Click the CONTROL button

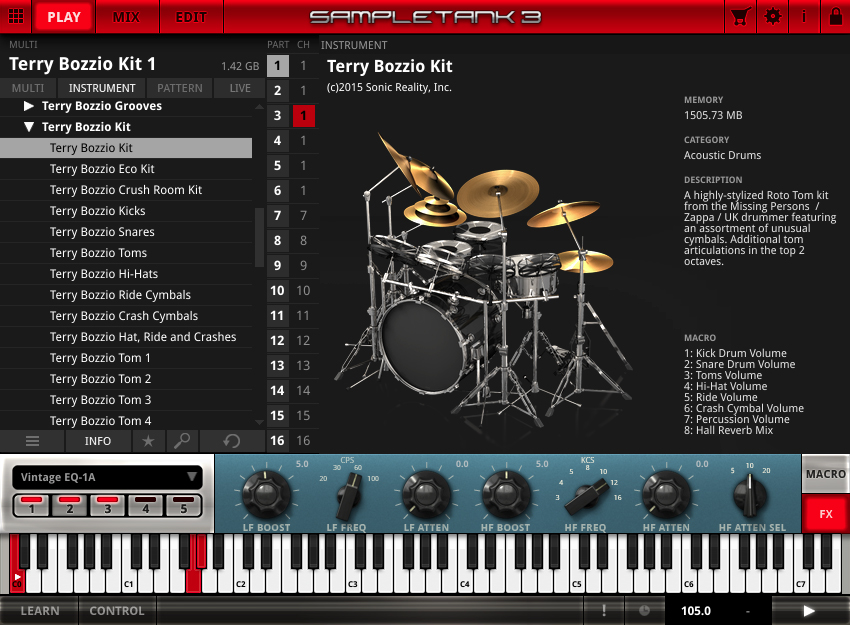(x=117, y=611)
